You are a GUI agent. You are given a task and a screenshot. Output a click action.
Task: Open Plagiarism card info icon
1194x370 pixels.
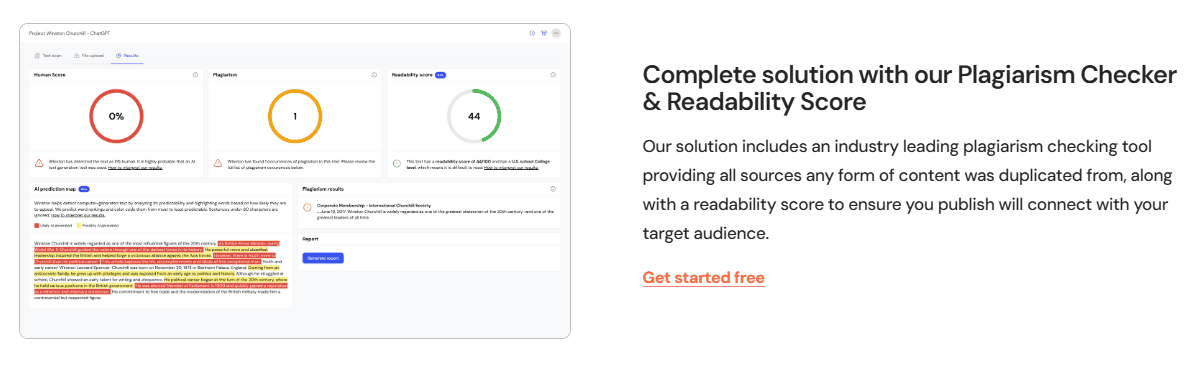coord(374,75)
